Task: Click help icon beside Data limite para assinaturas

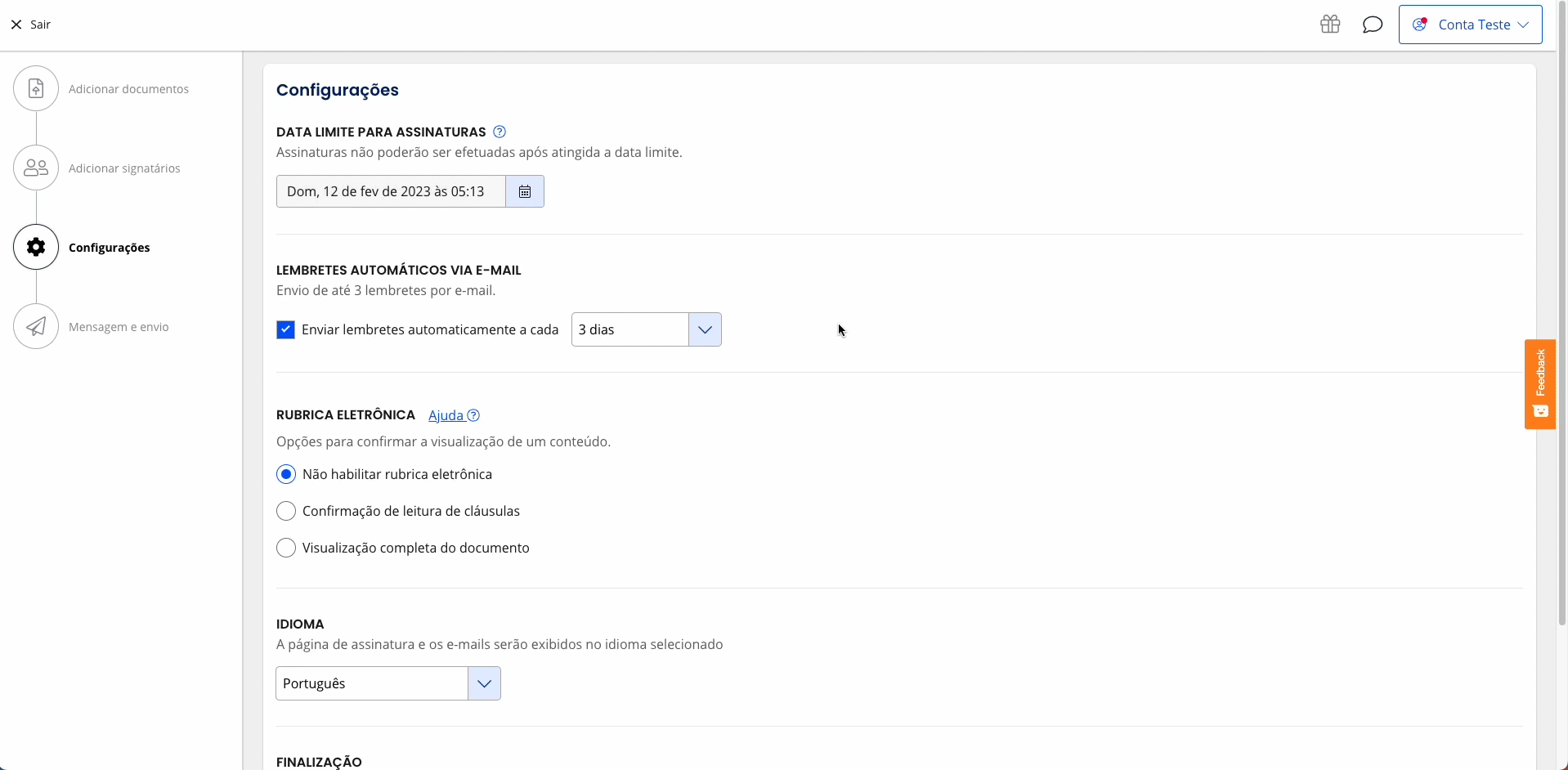Action: 500,132
